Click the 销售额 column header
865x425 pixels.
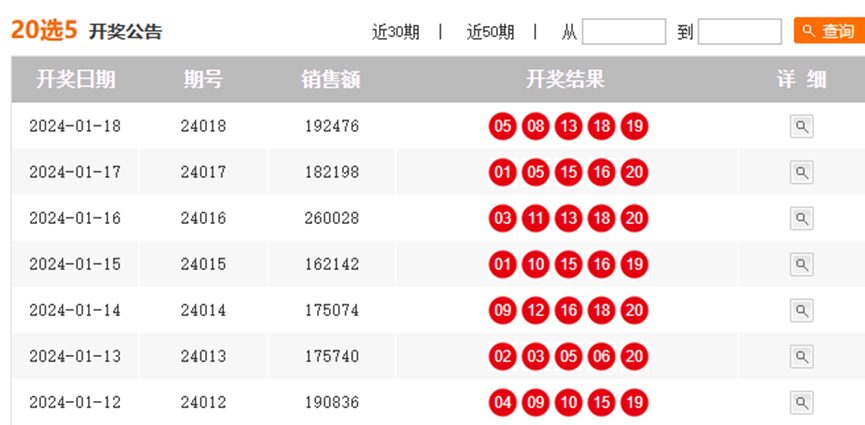(x=331, y=80)
